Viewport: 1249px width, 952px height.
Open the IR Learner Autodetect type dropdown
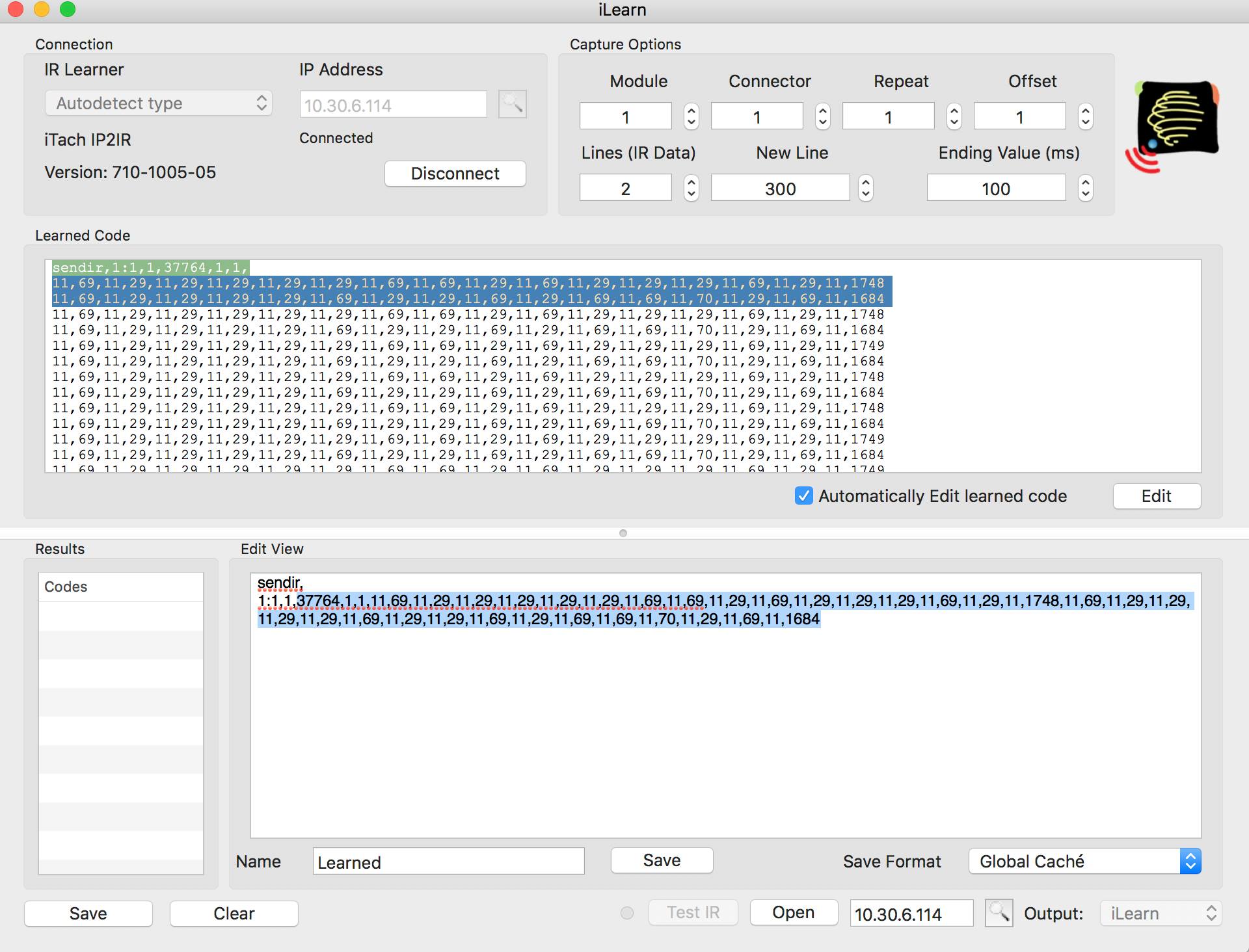click(158, 103)
